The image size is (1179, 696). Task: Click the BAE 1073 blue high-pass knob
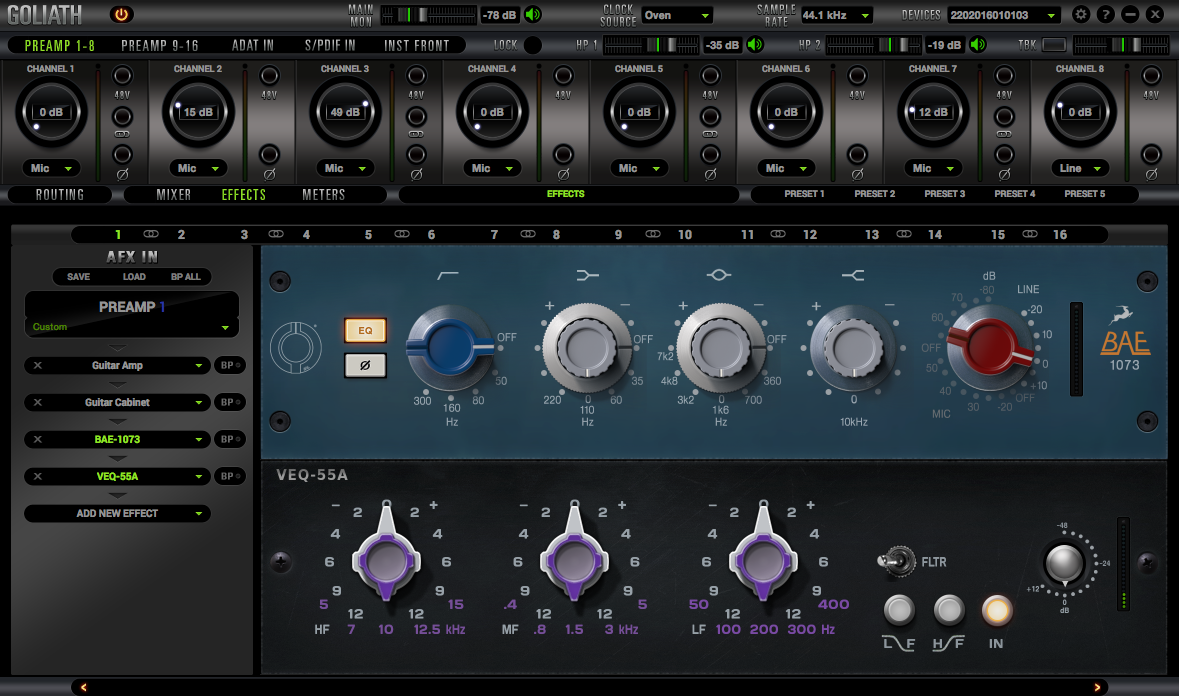coord(449,346)
